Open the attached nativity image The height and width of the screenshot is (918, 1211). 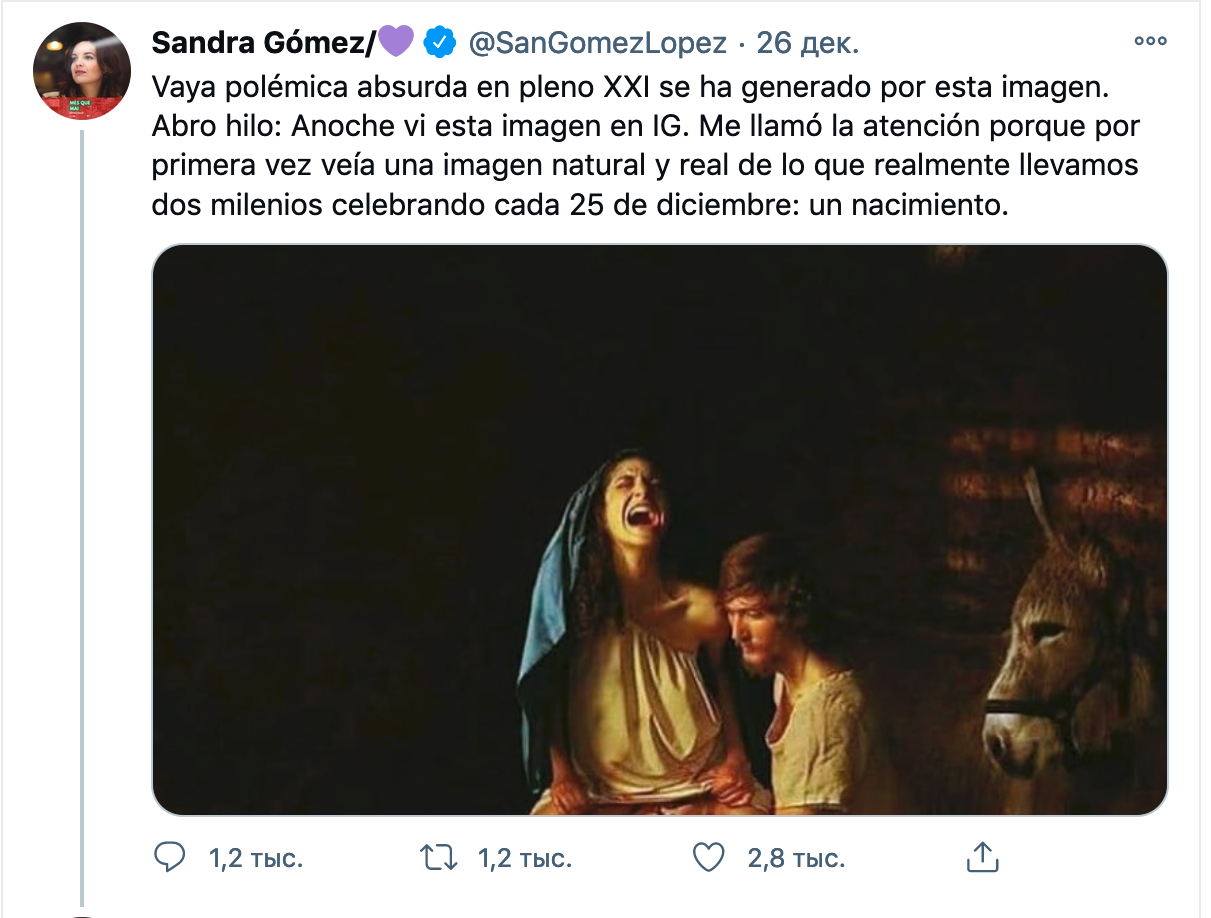pos(660,530)
